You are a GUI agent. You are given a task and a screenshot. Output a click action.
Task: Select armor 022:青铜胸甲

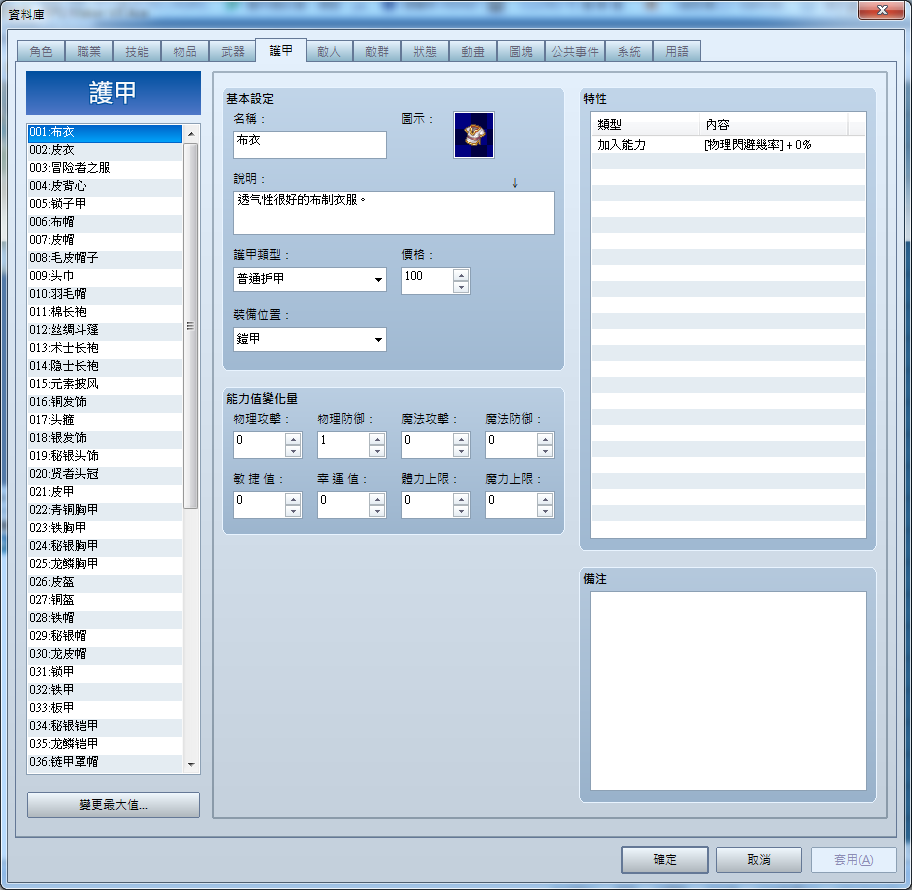105,510
